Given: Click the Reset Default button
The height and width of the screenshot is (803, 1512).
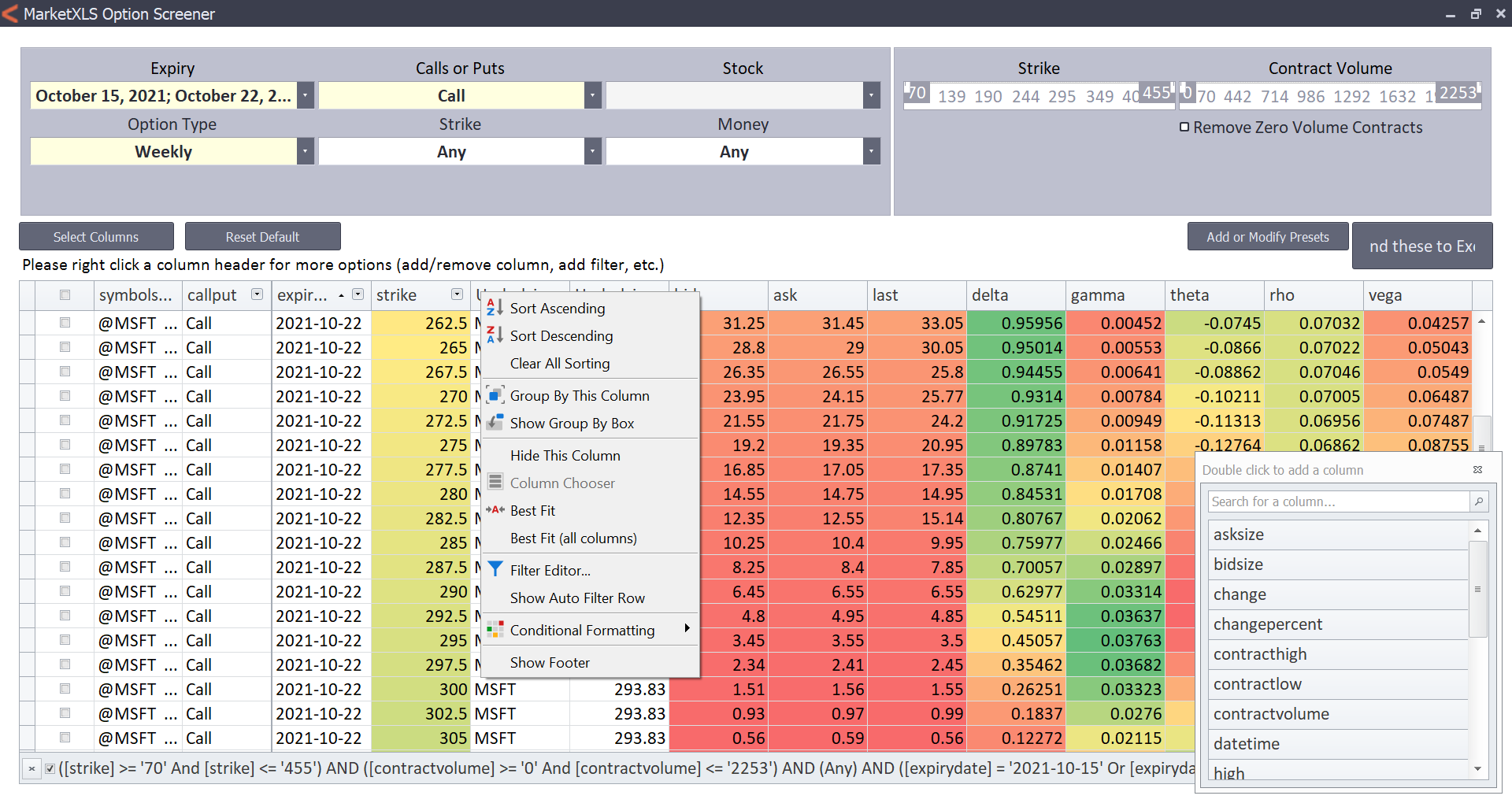Looking at the screenshot, I should 262,236.
